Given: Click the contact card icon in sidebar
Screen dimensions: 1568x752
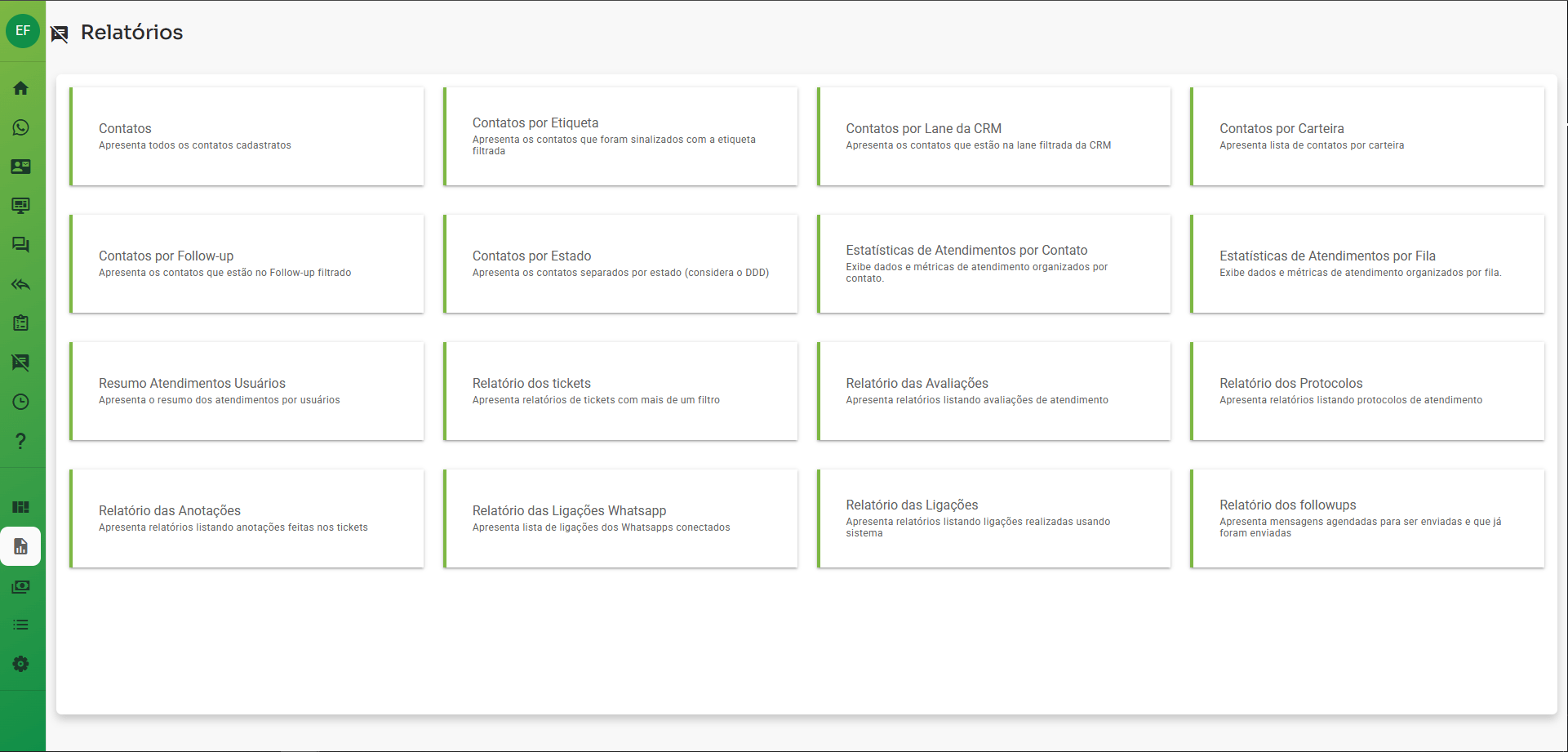Looking at the screenshot, I should pyautogui.click(x=21, y=167).
